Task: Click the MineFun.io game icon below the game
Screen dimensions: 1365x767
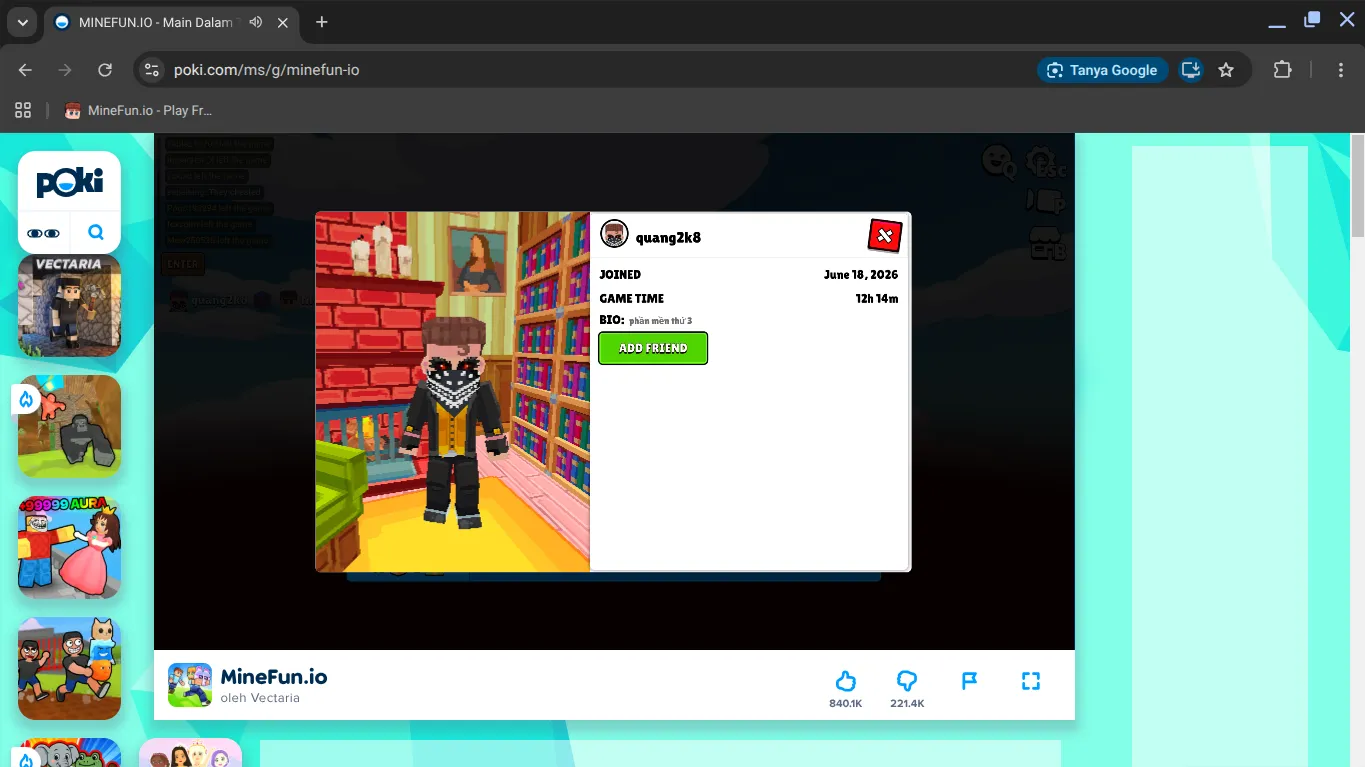Action: (190, 685)
